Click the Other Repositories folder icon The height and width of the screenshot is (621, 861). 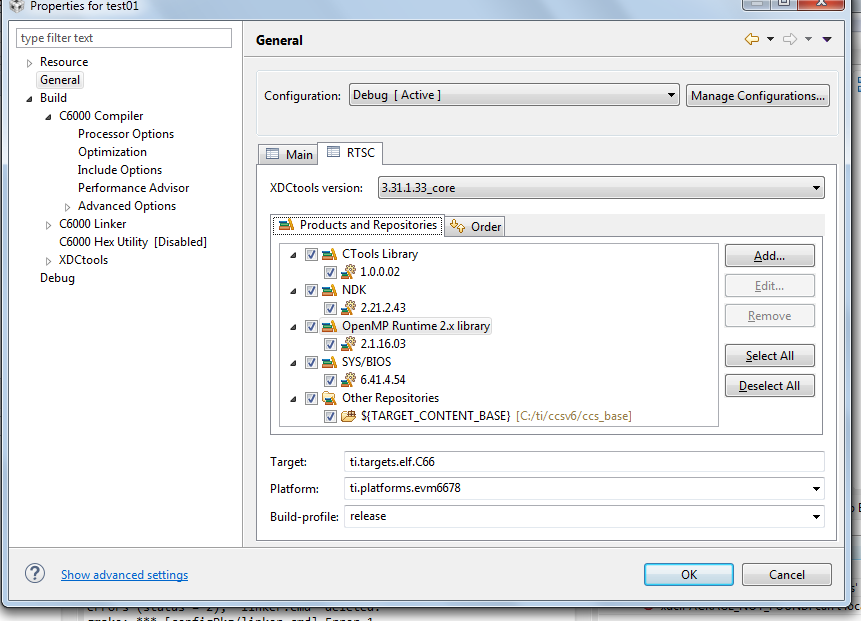tap(329, 398)
